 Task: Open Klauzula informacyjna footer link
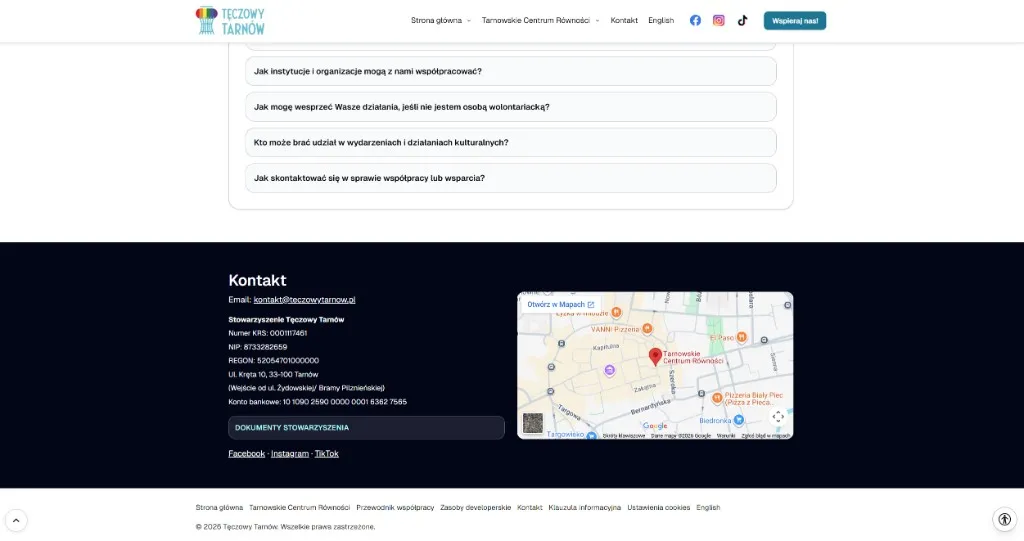[x=584, y=508]
